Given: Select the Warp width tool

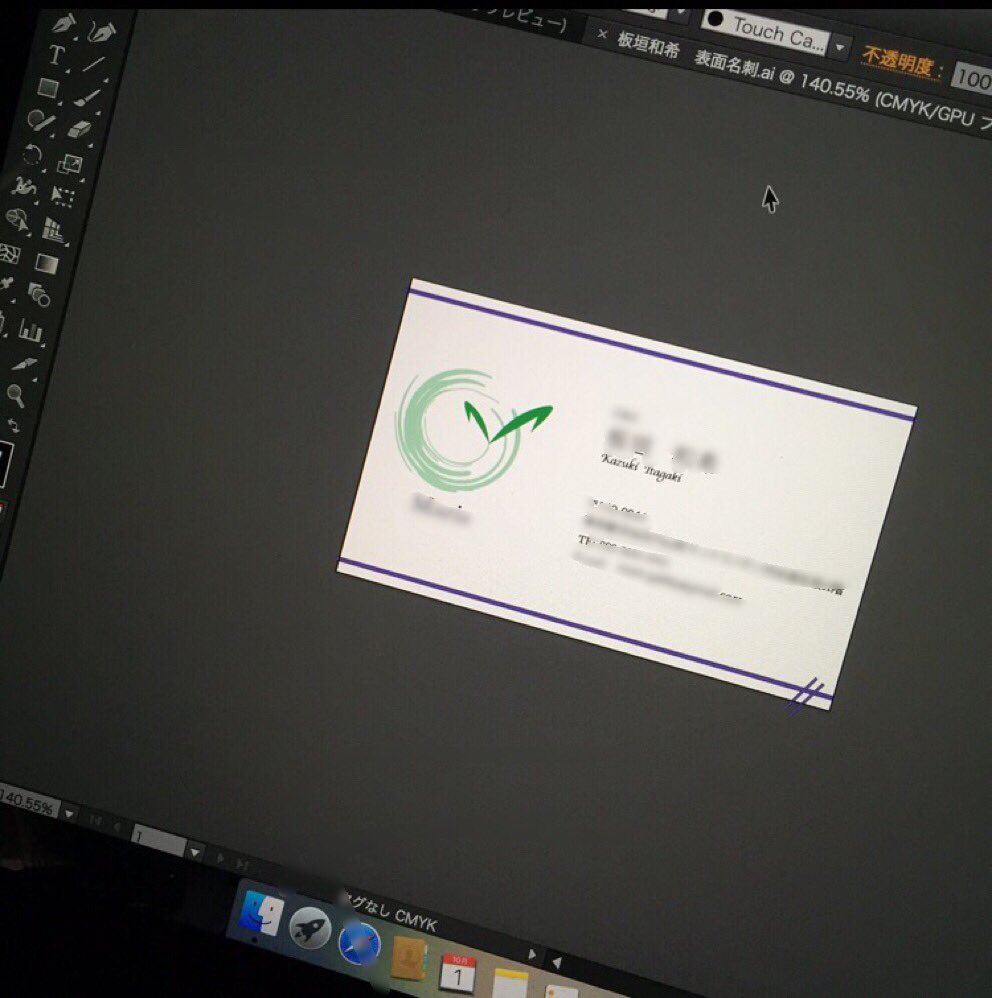Looking at the screenshot, I should 24,187.
